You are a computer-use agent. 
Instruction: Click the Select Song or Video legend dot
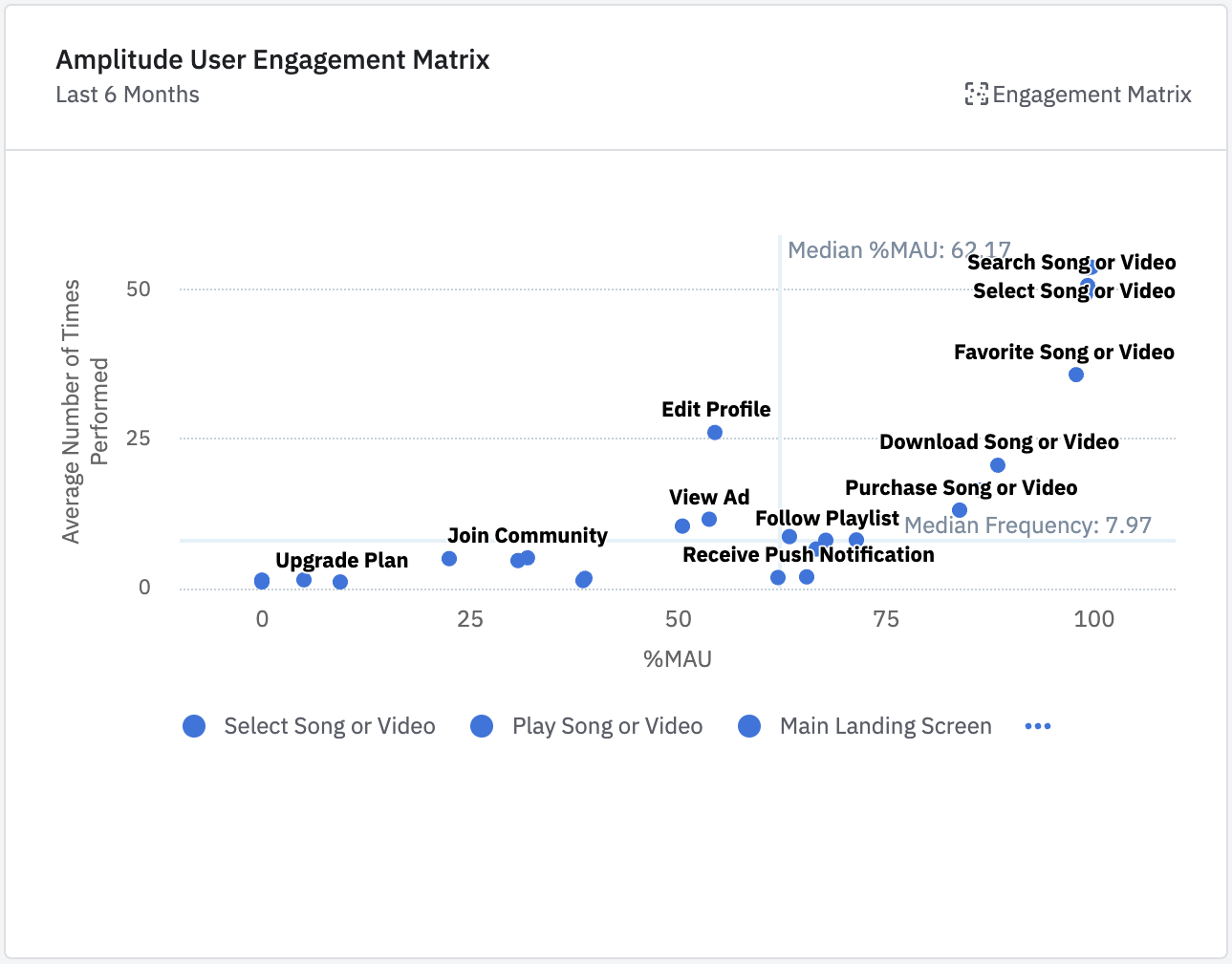point(194,726)
